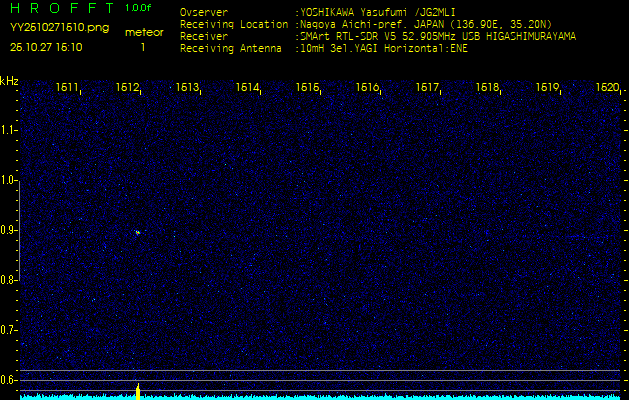
Task: Click the 25.10.27 15:10 date stamp
Action: [x=46, y=46]
